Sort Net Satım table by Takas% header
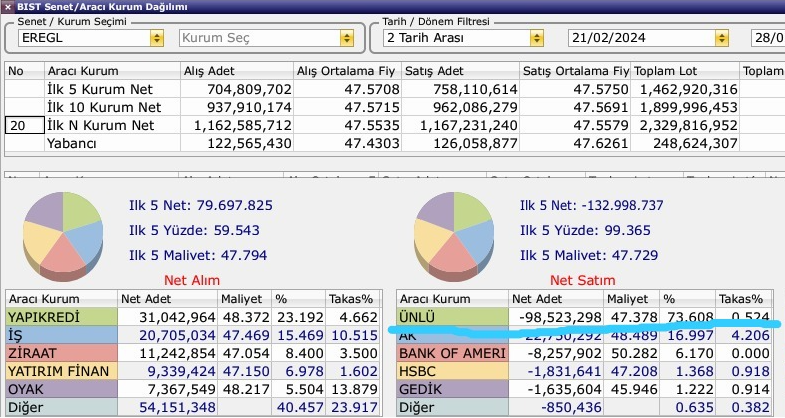 pos(744,299)
